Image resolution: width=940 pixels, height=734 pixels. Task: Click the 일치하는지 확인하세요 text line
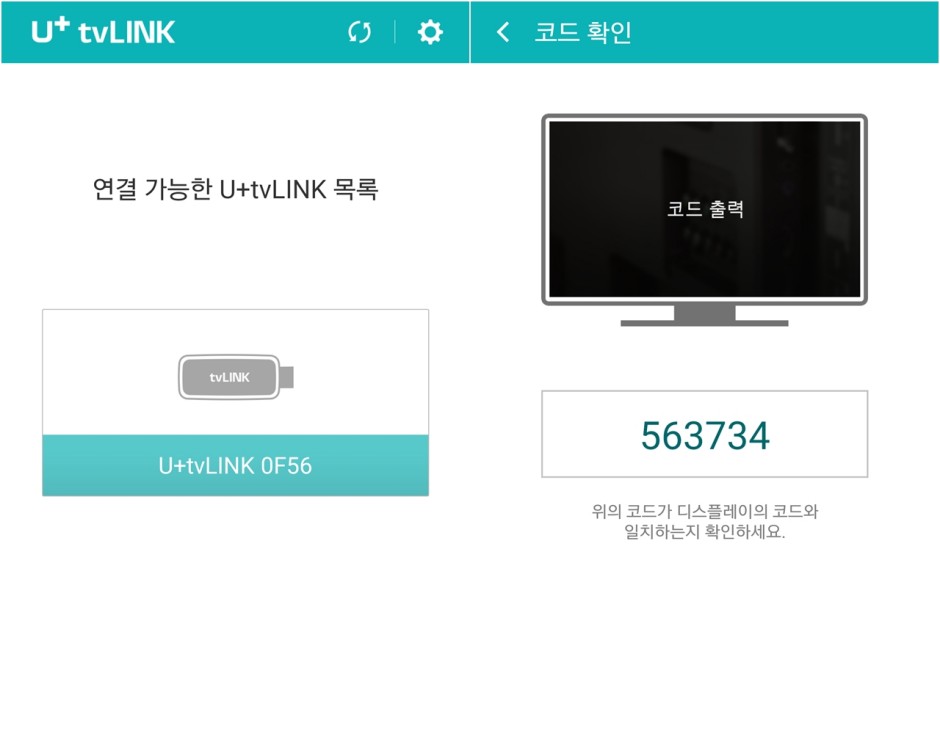pos(705,531)
